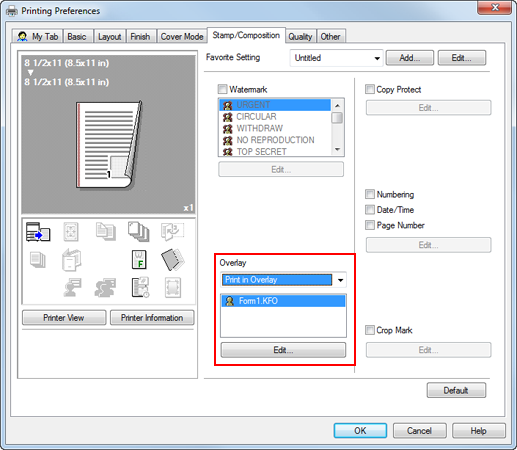Click the grayed page frame icon with corner marks
517x450 pixels.
point(173,287)
